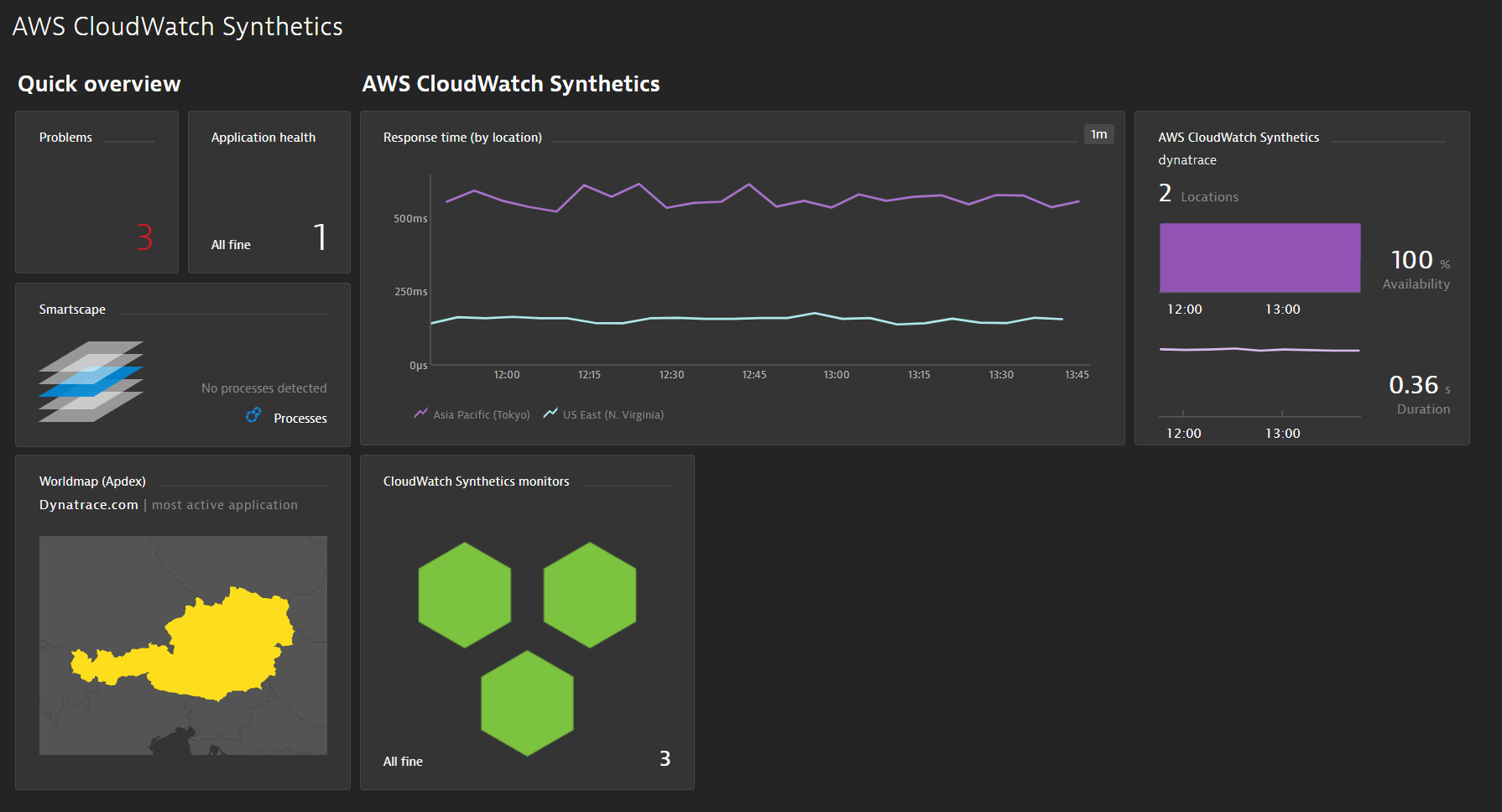Click the monitors count 3
This screenshot has height=812, width=1502.
665,759
